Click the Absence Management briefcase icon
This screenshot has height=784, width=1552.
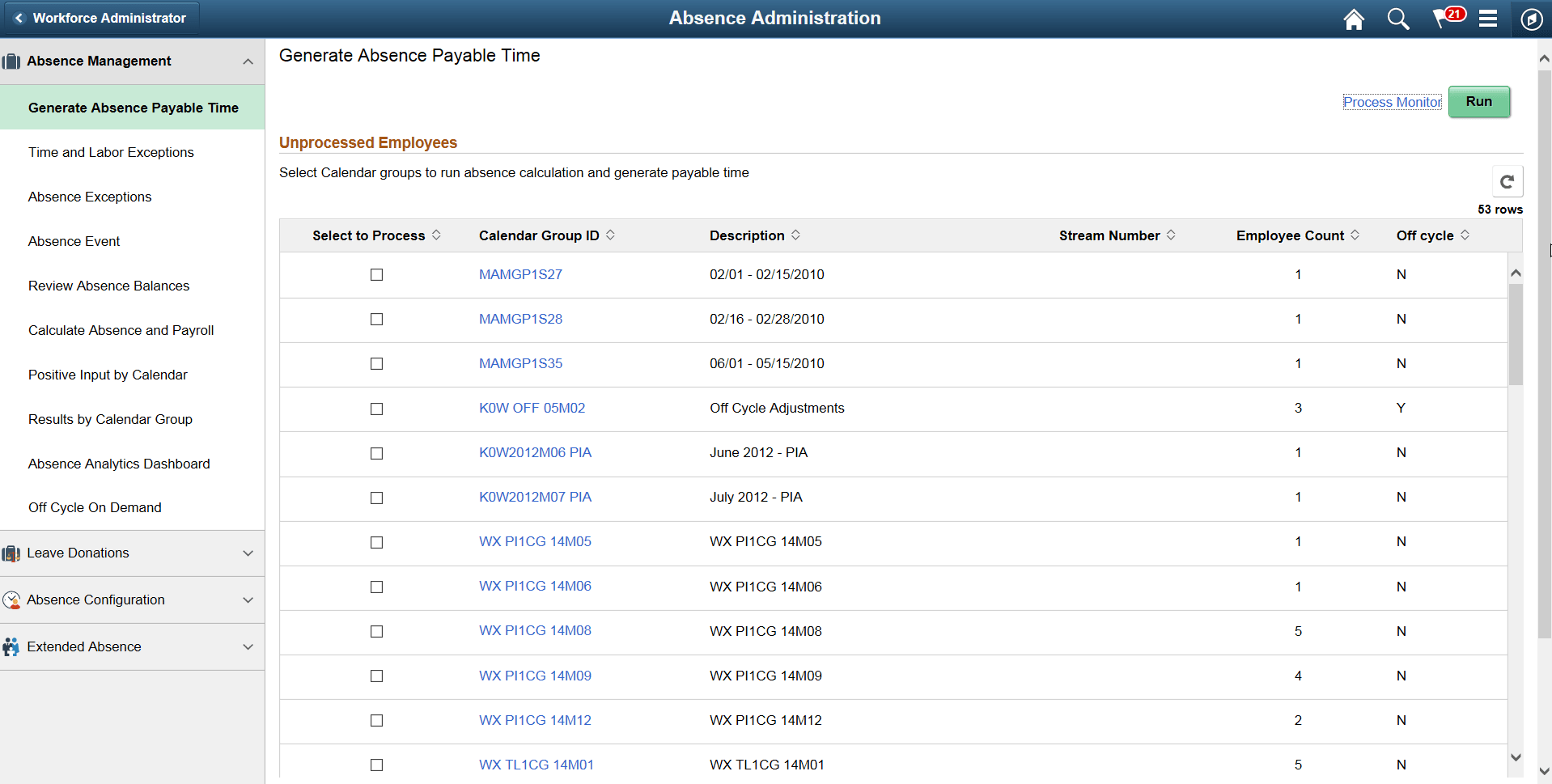(x=11, y=61)
